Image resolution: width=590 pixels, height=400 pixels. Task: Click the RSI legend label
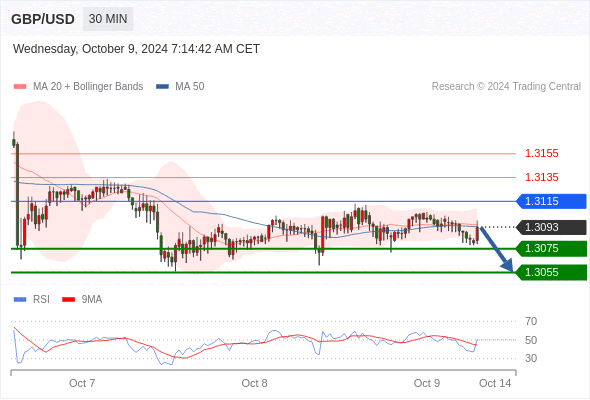41,300
